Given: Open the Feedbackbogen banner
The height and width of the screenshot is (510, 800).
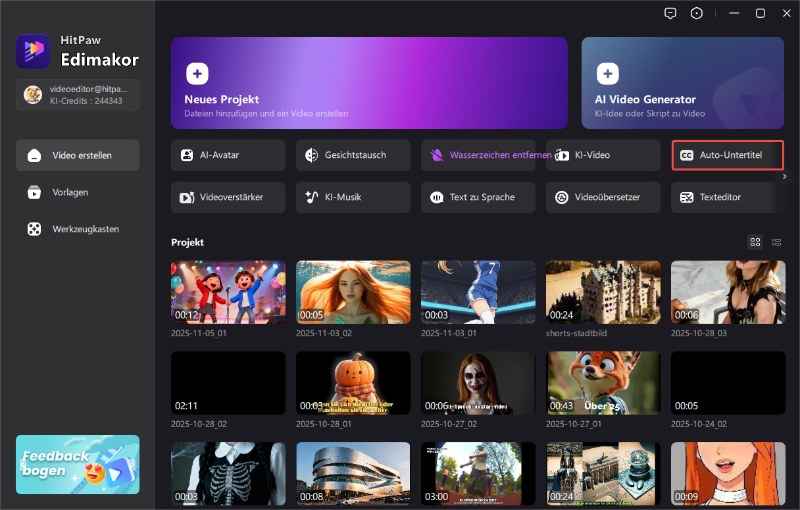Looking at the screenshot, I should pyautogui.click(x=78, y=464).
